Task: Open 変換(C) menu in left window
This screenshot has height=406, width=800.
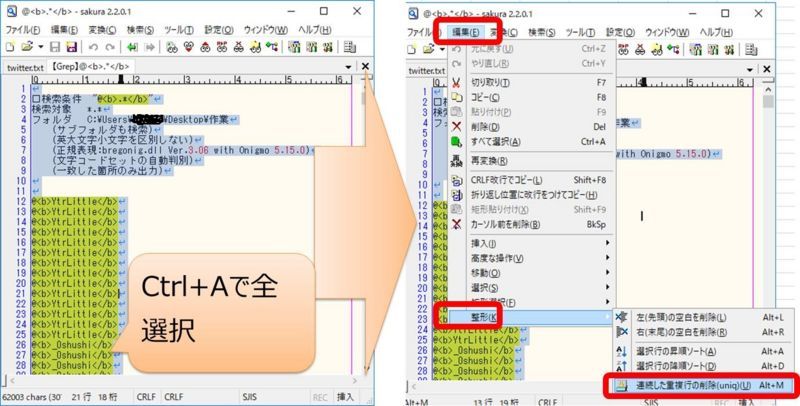Action: 102,30
